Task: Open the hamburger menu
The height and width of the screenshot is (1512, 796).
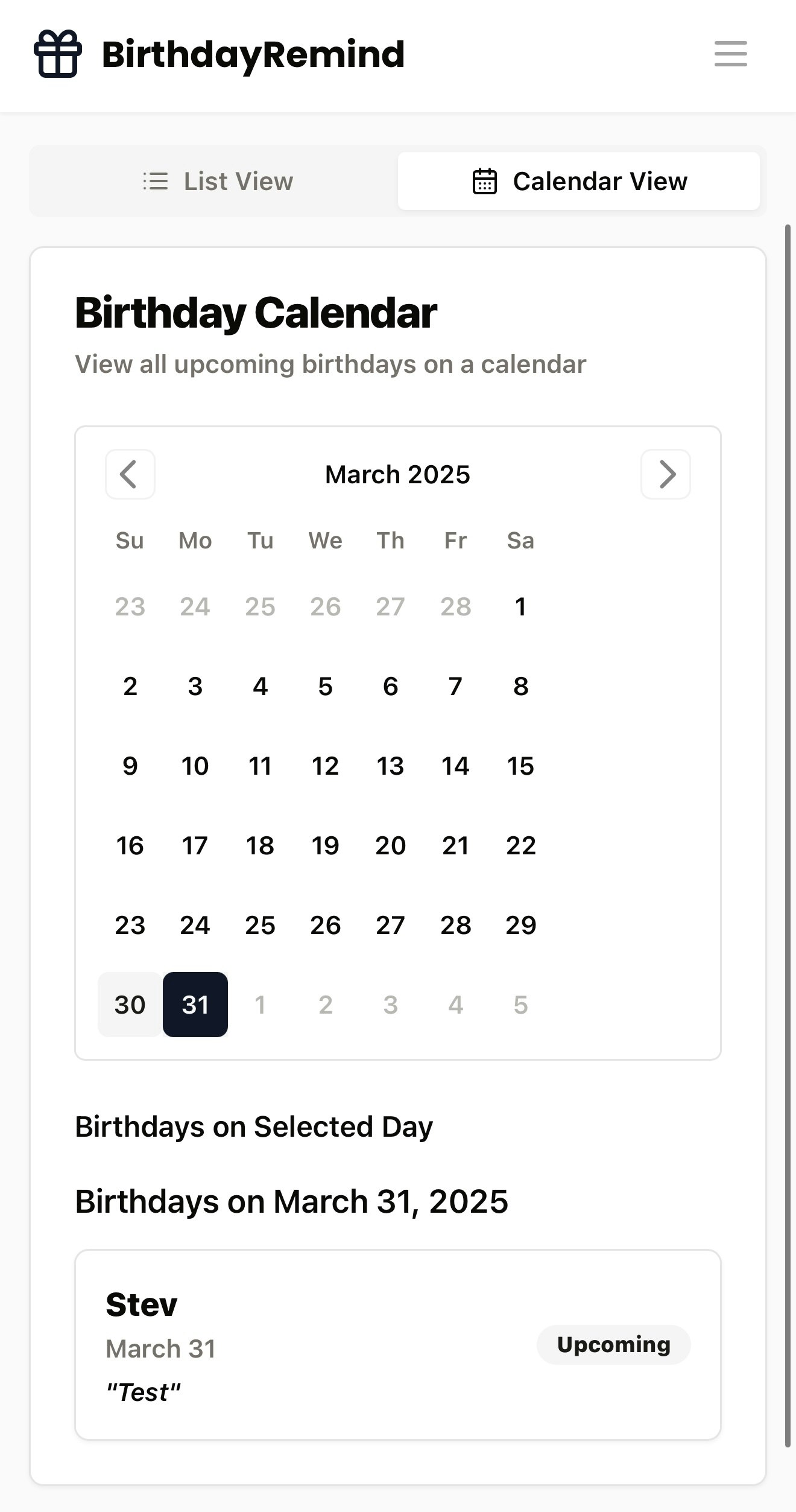Action: [731, 54]
